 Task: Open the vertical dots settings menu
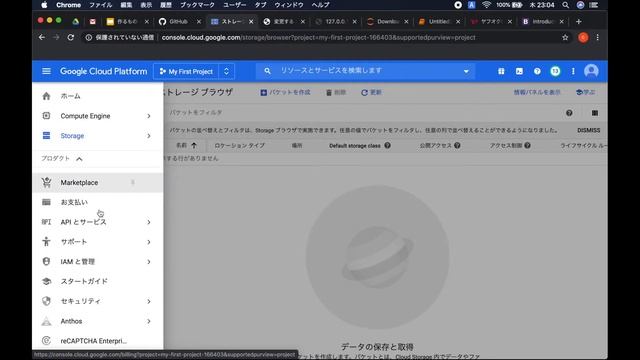(x=573, y=71)
